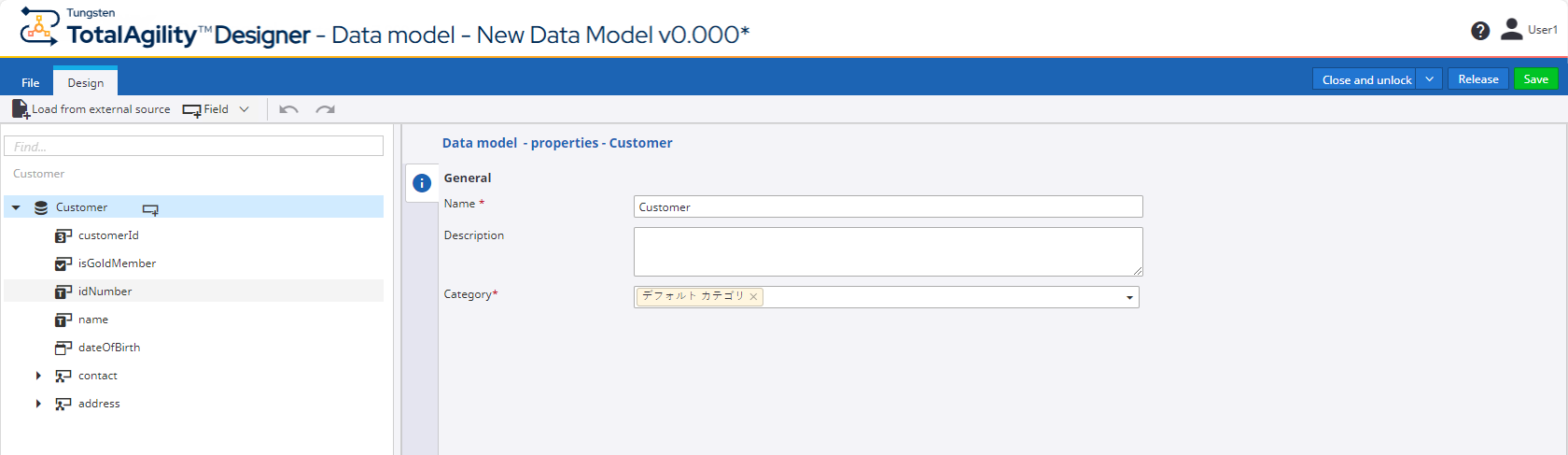Open the File menu tab

[x=31, y=82]
